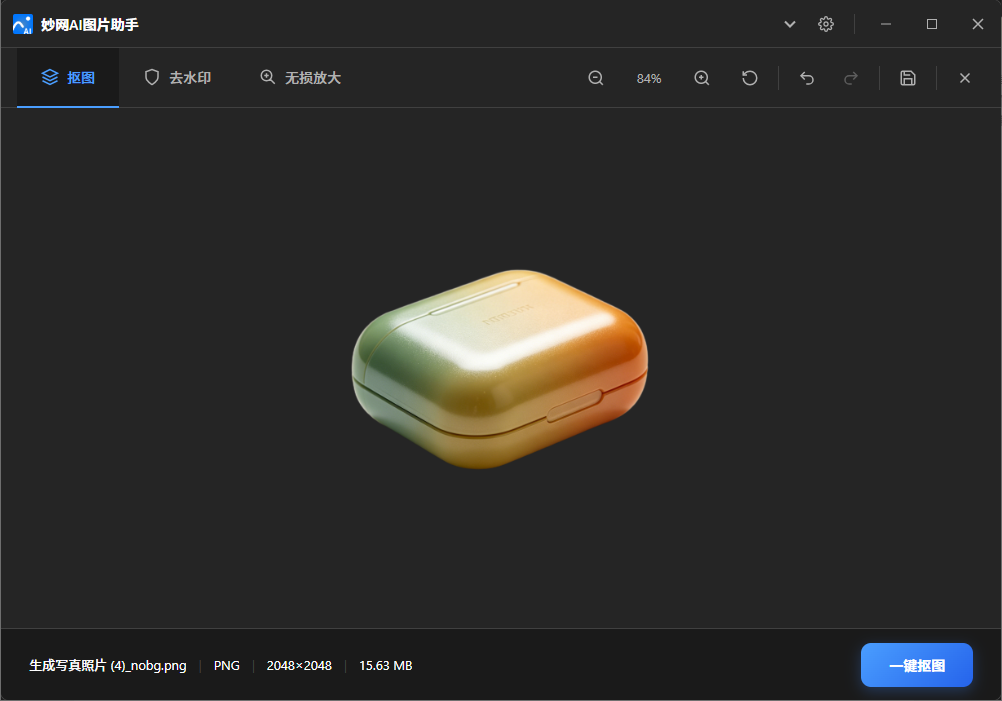Click the zoom in magnifier icon
The height and width of the screenshot is (701, 1002).
(x=702, y=78)
